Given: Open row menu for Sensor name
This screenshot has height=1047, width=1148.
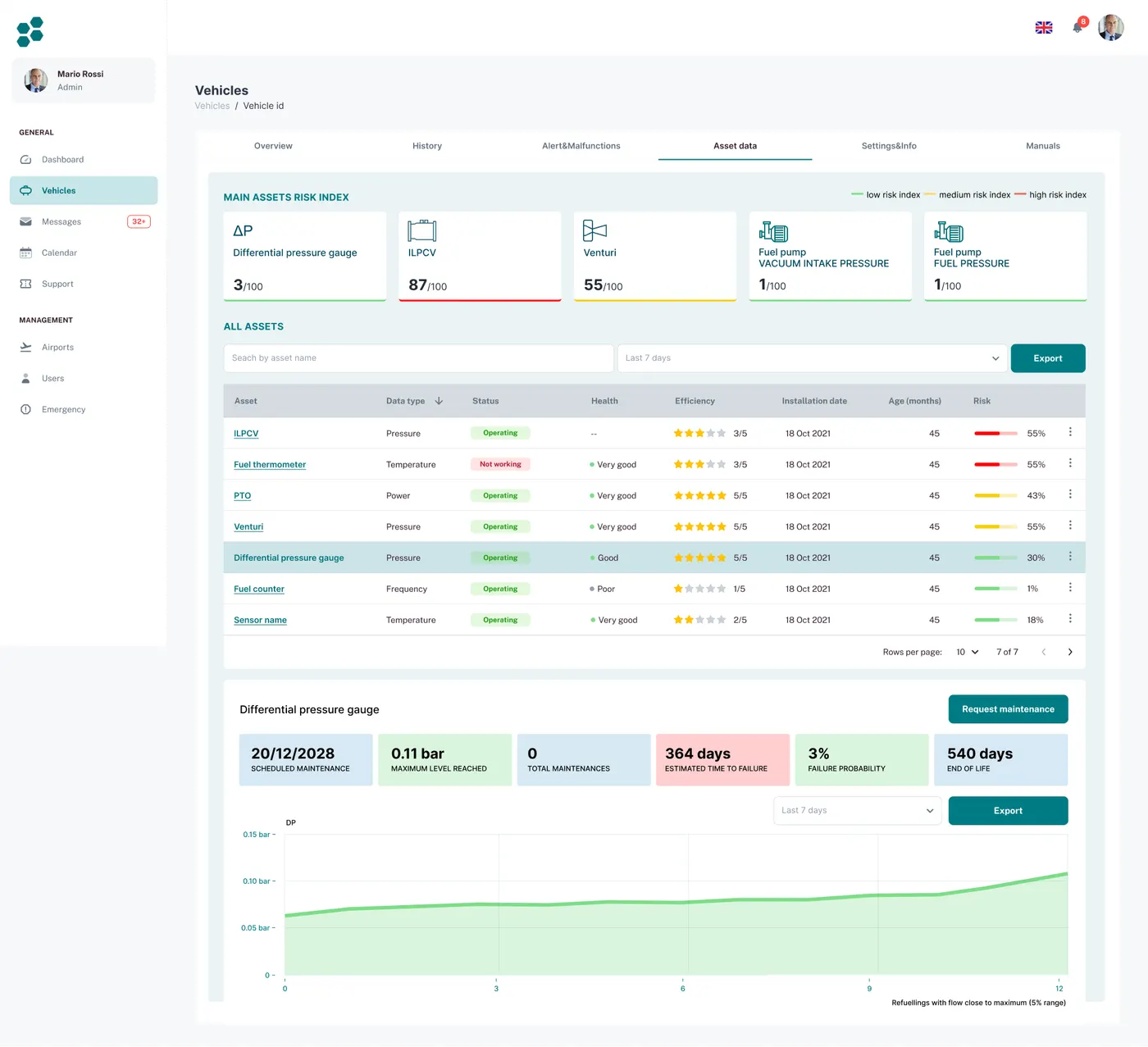Looking at the screenshot, I should tap(1070, 619).
